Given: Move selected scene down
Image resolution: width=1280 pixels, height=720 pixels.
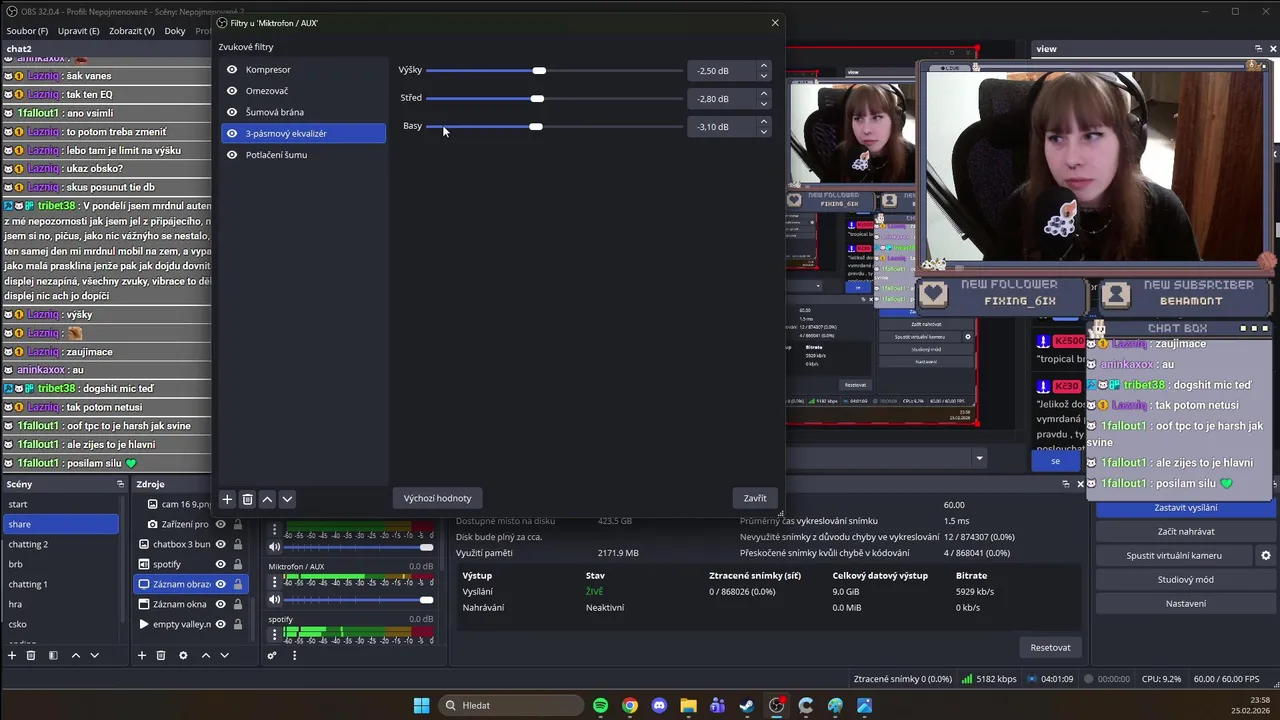Looking at the screenshot, I should [94, 655].
